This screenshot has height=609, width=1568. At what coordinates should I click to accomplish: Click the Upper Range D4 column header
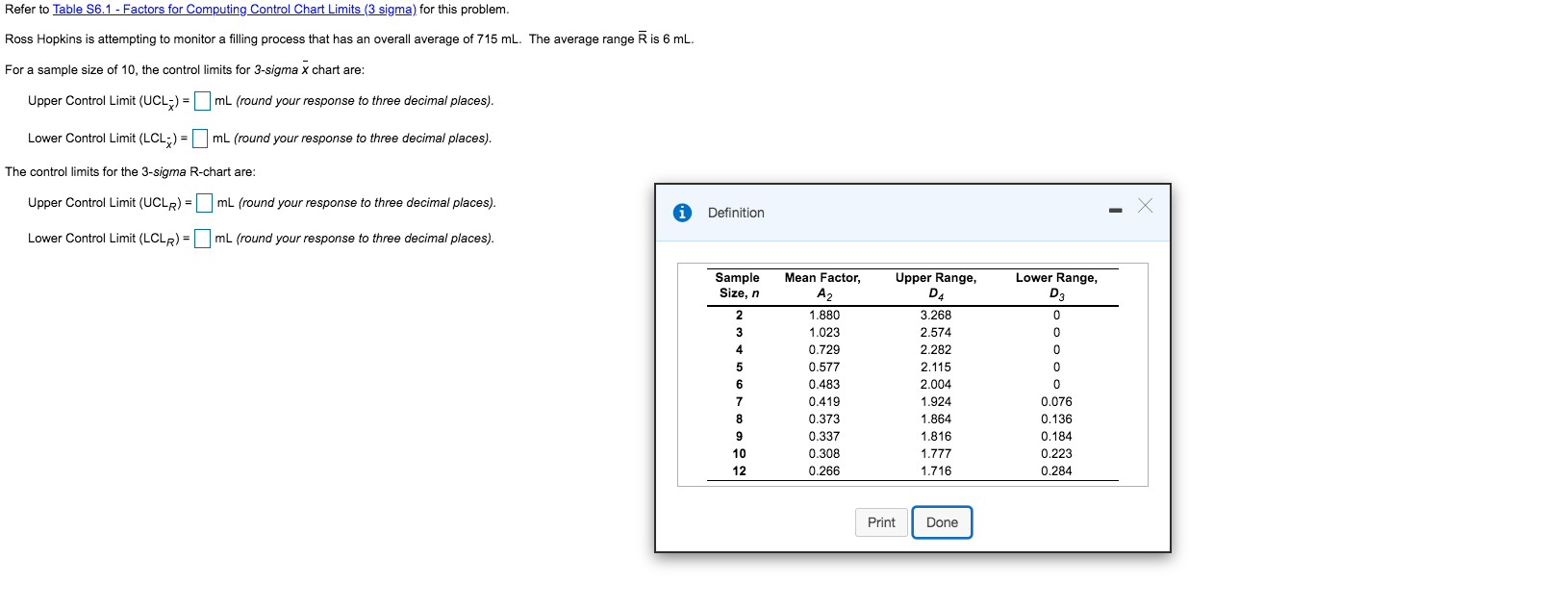[936, 286]
